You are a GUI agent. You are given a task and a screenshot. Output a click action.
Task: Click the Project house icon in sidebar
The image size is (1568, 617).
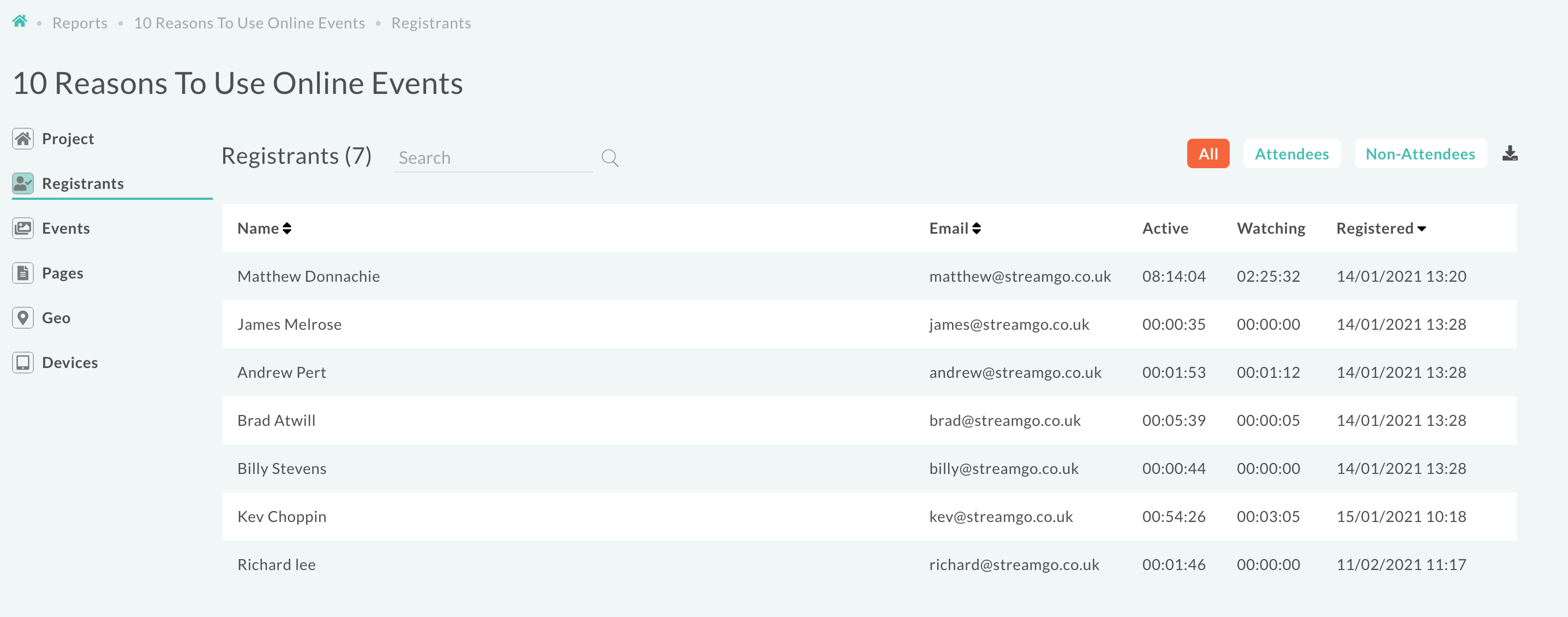click(x=22, y=139)
